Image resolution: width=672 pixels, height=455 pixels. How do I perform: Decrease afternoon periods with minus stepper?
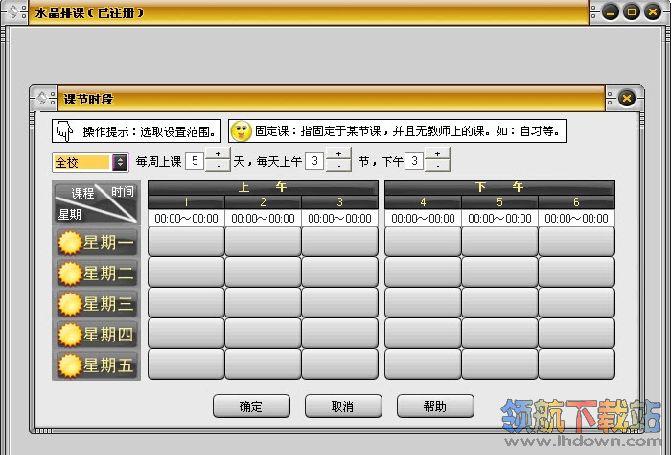pyautogui.click(x=438, y=166)
